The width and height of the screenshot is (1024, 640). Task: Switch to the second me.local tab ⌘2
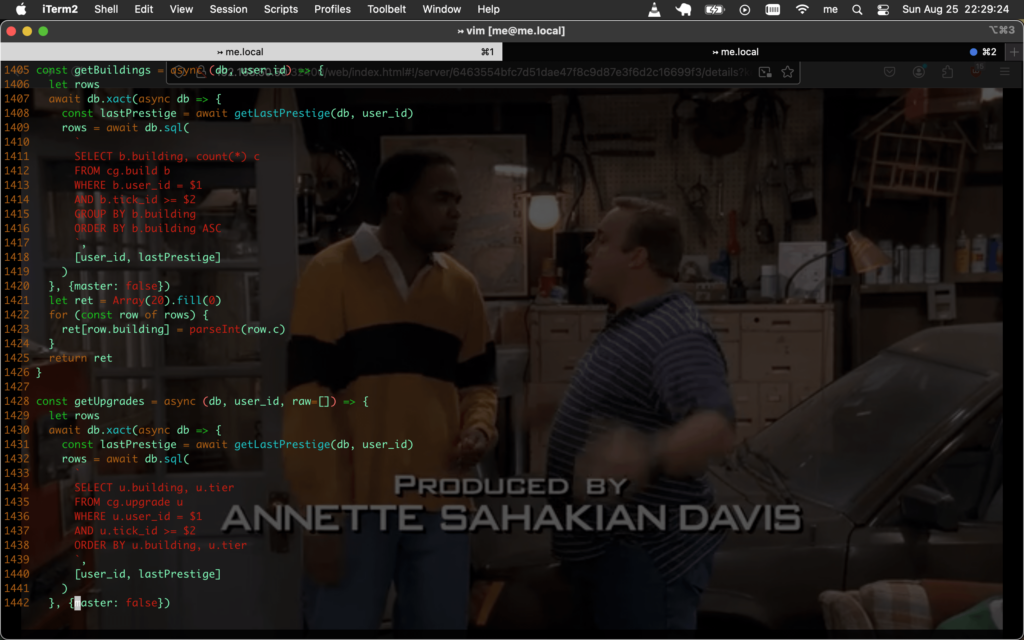[754, 52]
